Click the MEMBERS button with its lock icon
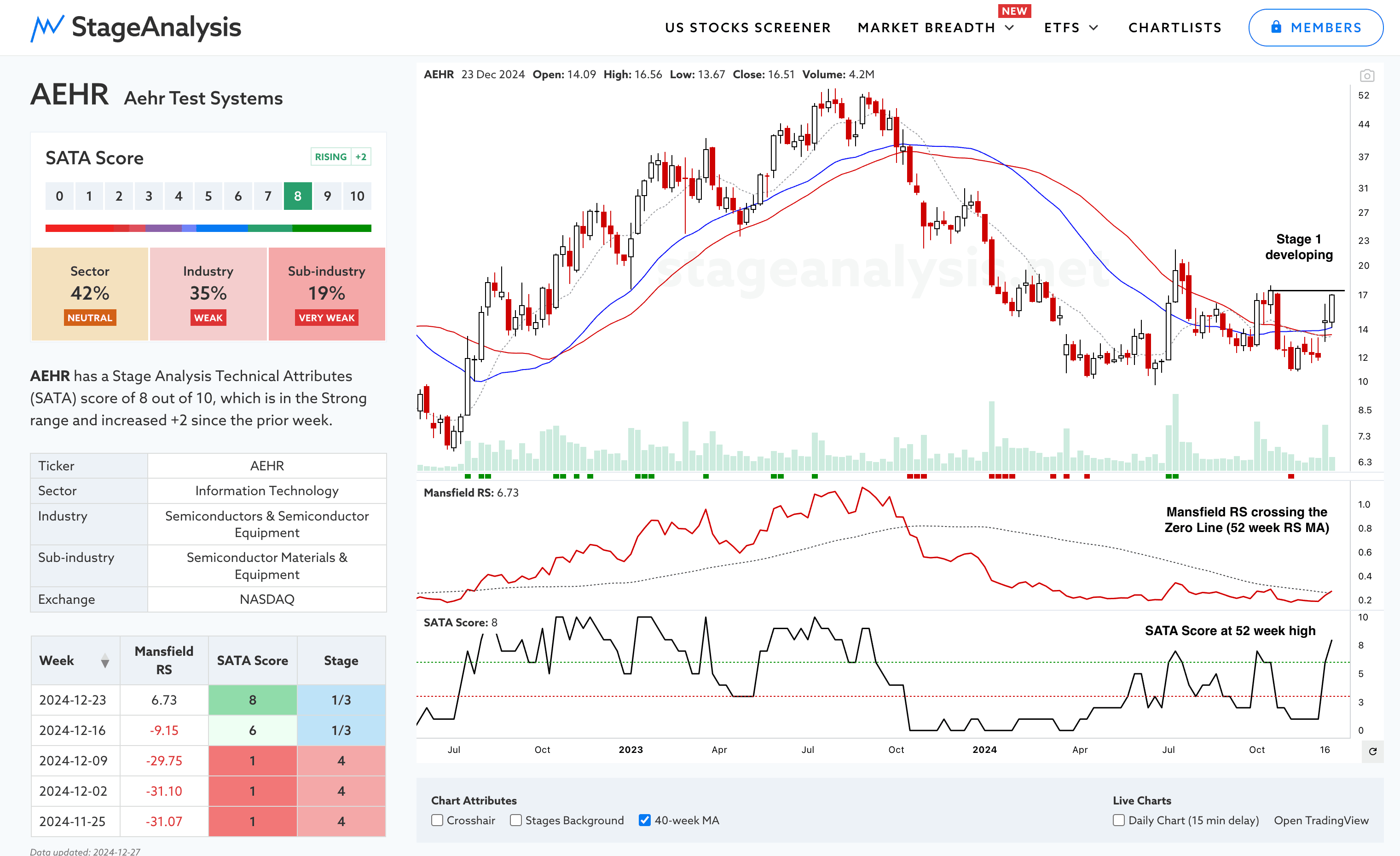Screen dimensions: 1400x856 (1315, 27)
